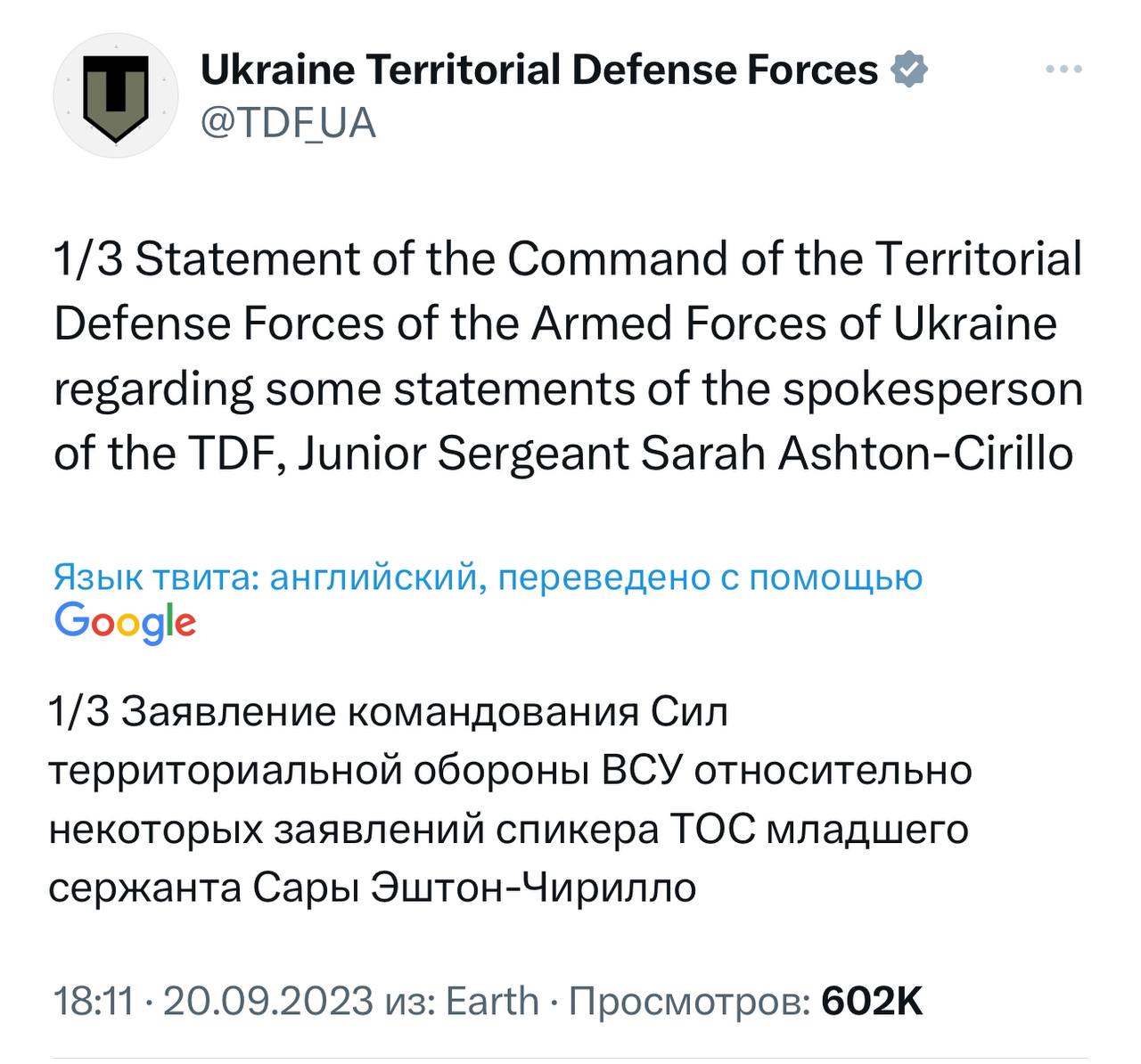
Task: Open the three-dot more options menu
Action: pos(1063,70)
